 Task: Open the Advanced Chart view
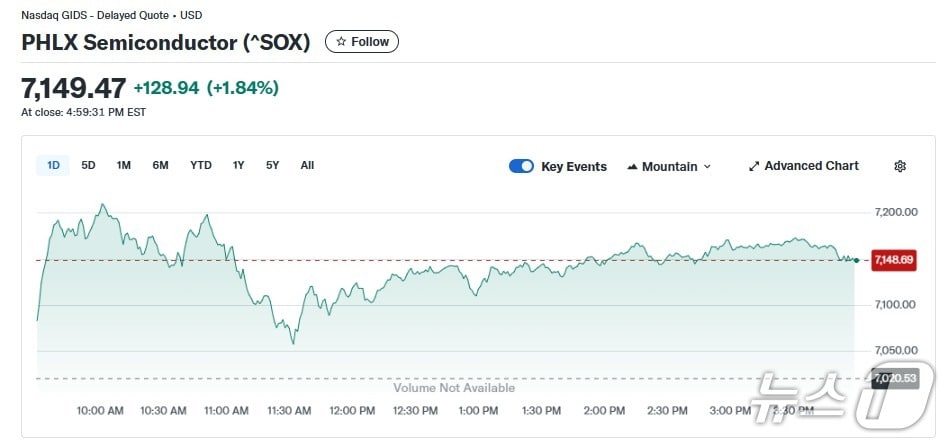coord(811,166)
